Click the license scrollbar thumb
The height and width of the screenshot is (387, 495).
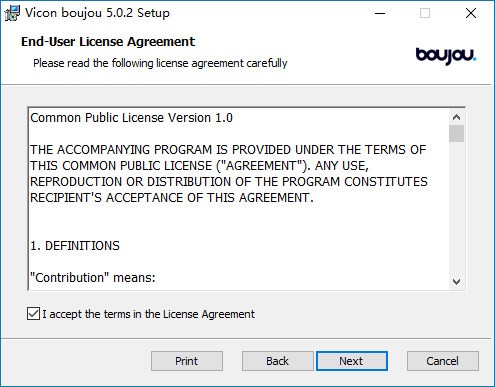tap(456, 133)
